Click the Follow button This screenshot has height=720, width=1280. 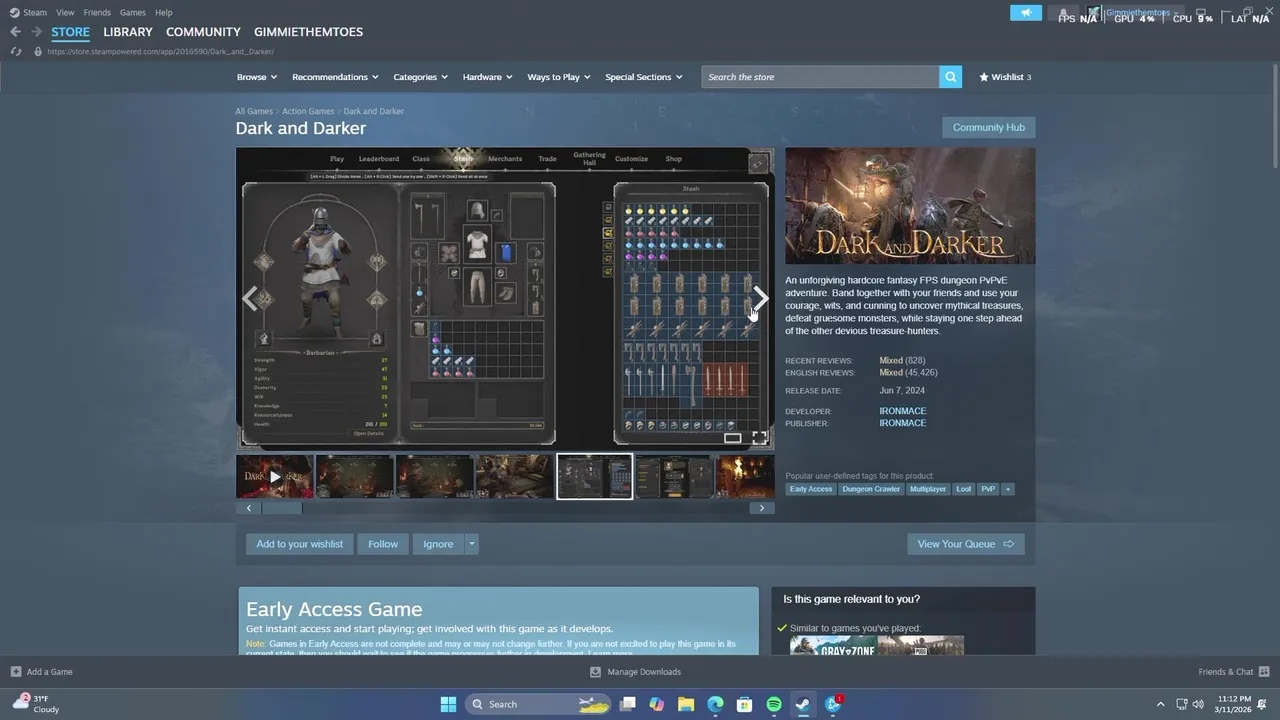[x=382, y=544]
